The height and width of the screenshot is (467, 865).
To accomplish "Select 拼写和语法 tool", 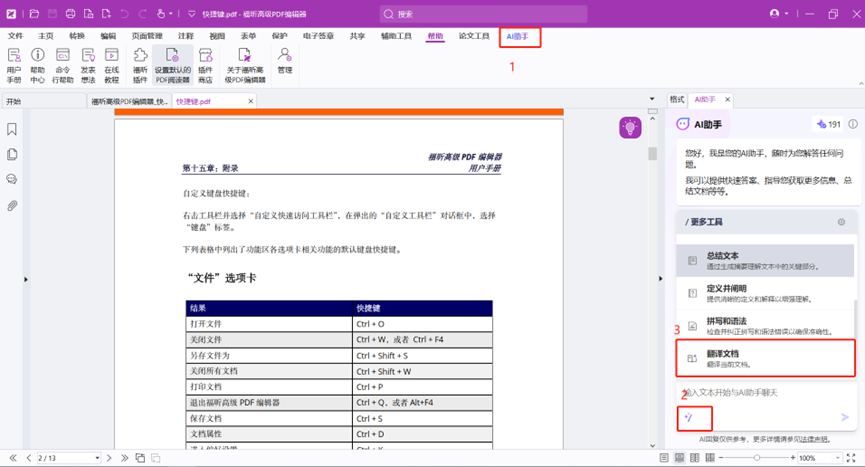I will point(765,325).
